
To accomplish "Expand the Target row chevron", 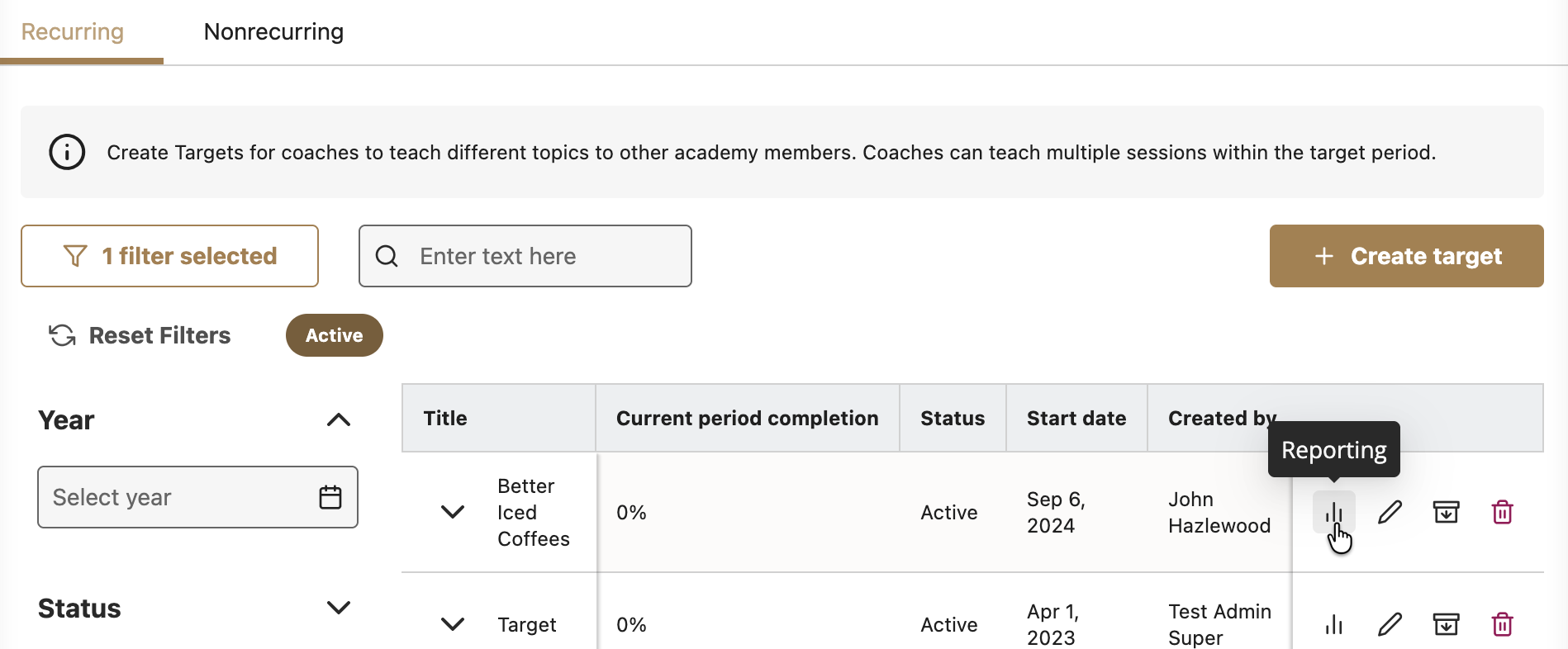I will tap(452, 624).
